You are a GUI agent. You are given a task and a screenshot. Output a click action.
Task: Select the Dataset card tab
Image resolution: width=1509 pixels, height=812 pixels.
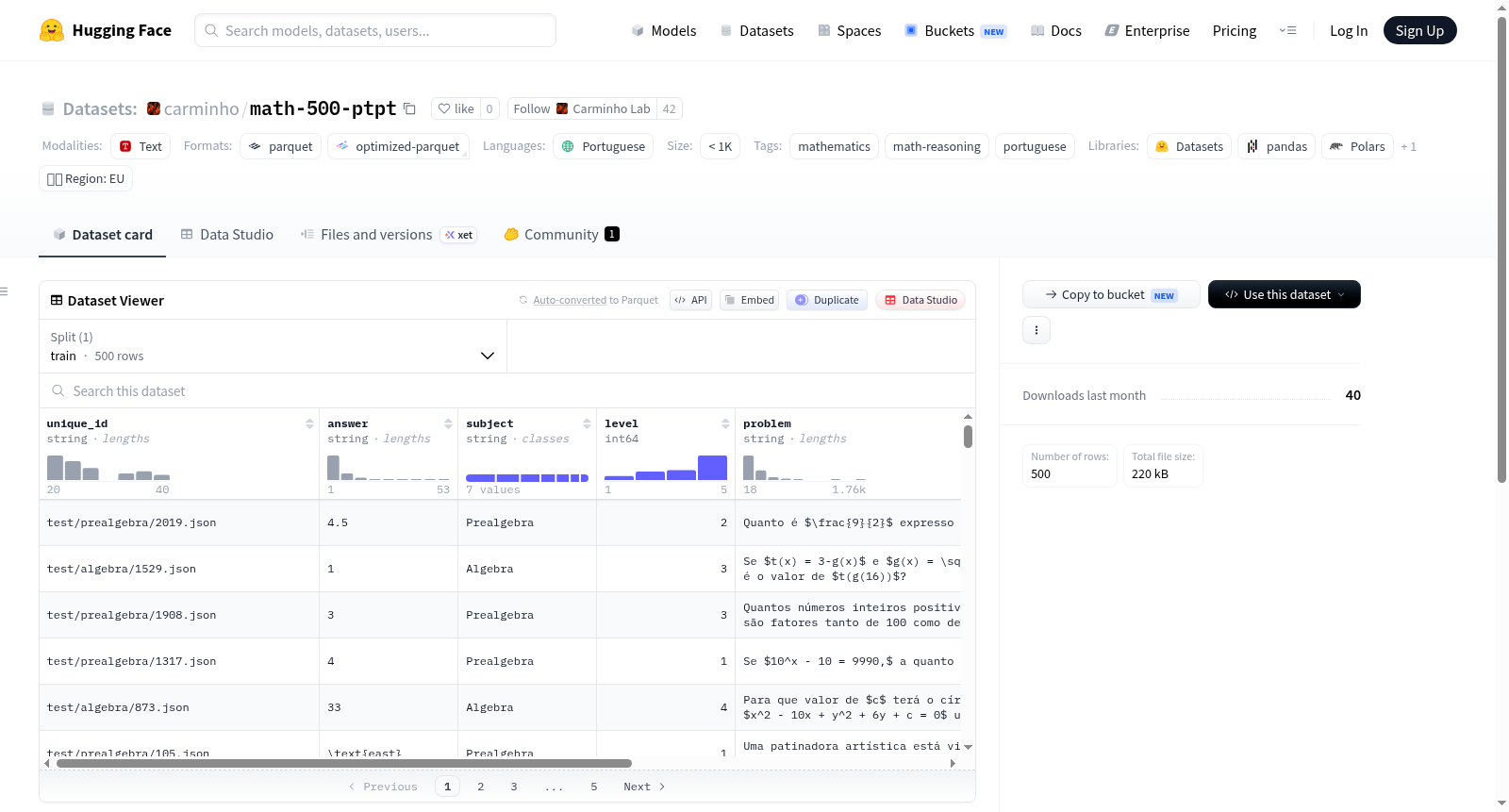point(103,234)
